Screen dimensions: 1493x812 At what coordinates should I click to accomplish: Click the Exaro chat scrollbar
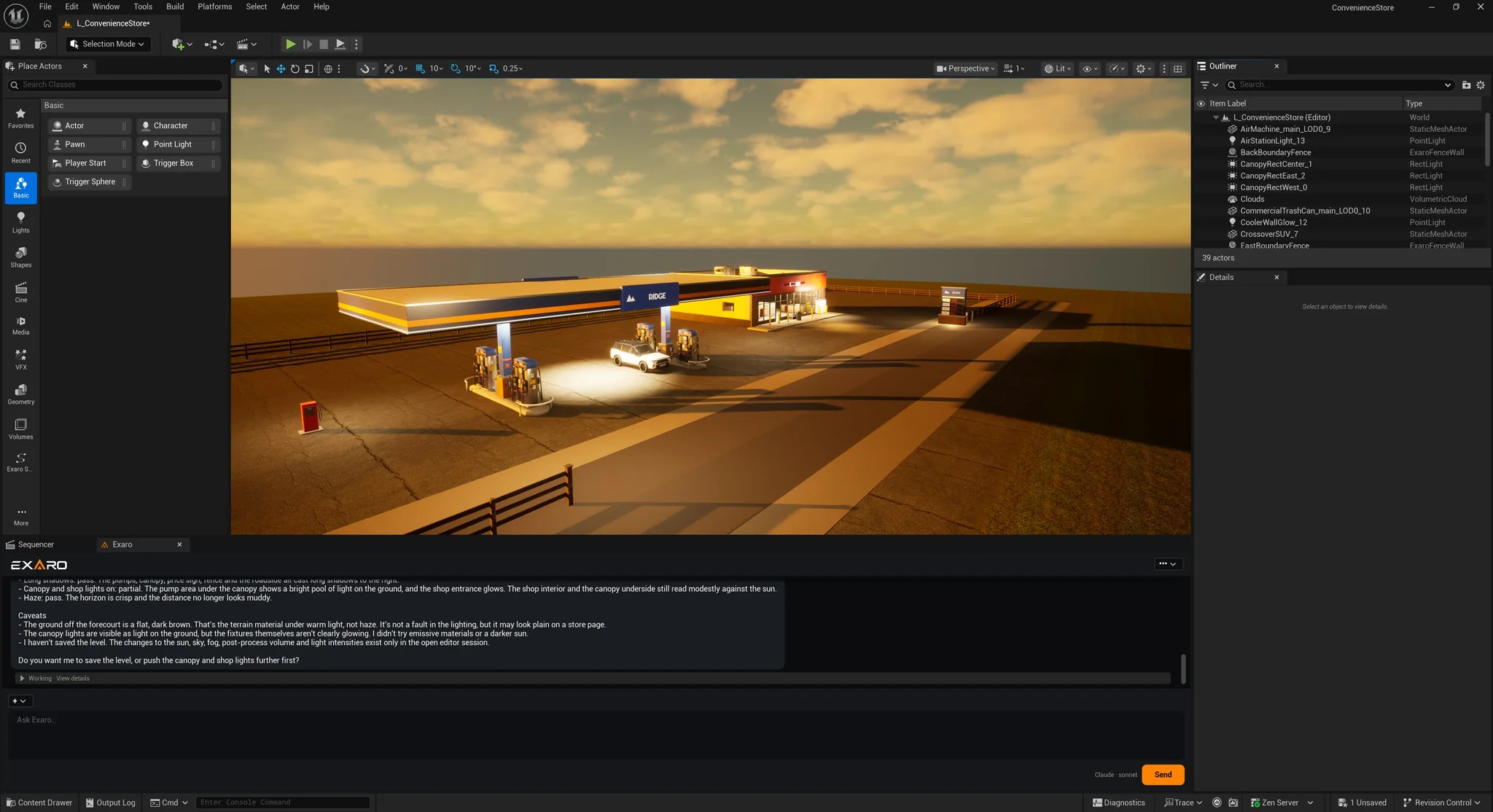(x=1183, y=668)
